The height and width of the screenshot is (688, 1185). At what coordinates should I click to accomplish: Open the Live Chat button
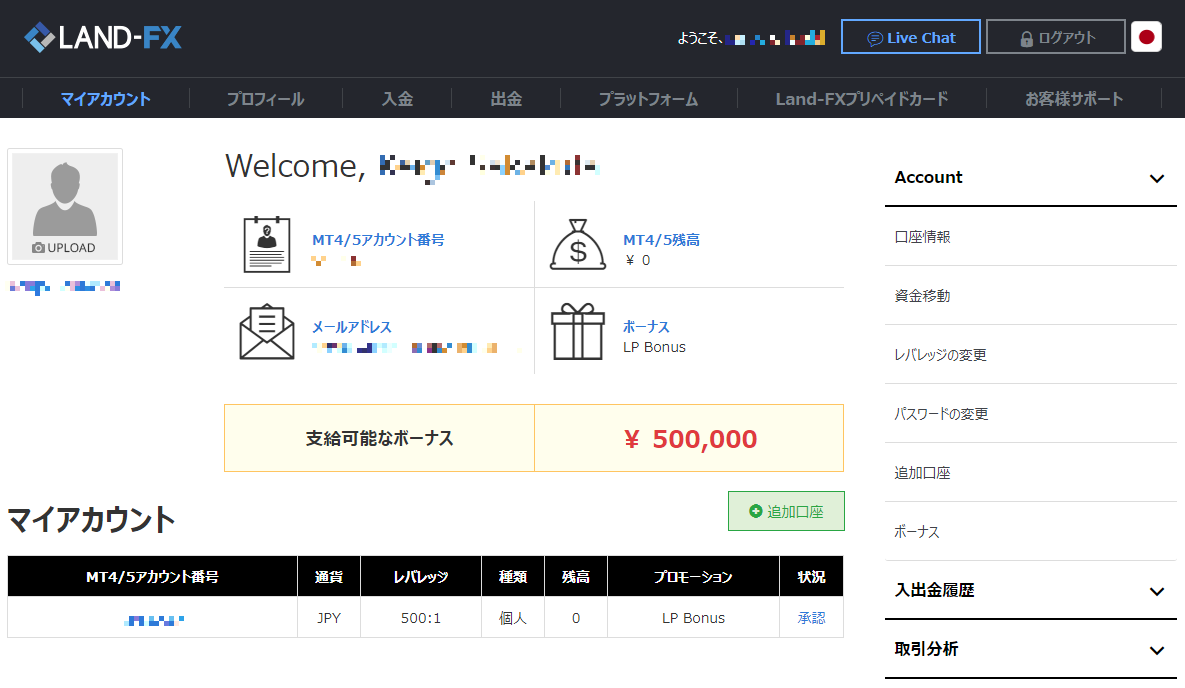(910, 38)
